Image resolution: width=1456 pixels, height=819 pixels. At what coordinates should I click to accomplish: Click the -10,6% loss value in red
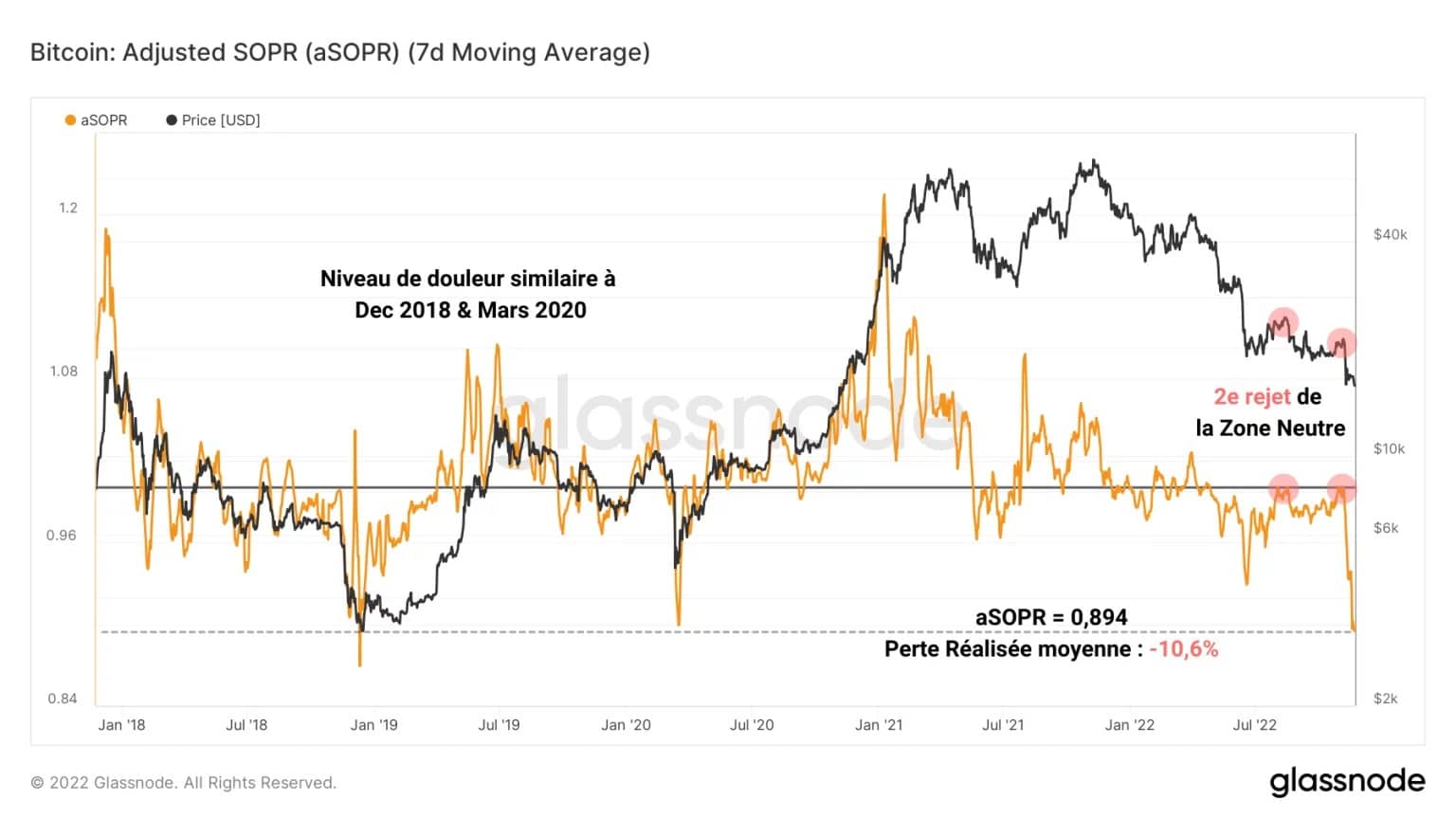tap(1184, 649)
